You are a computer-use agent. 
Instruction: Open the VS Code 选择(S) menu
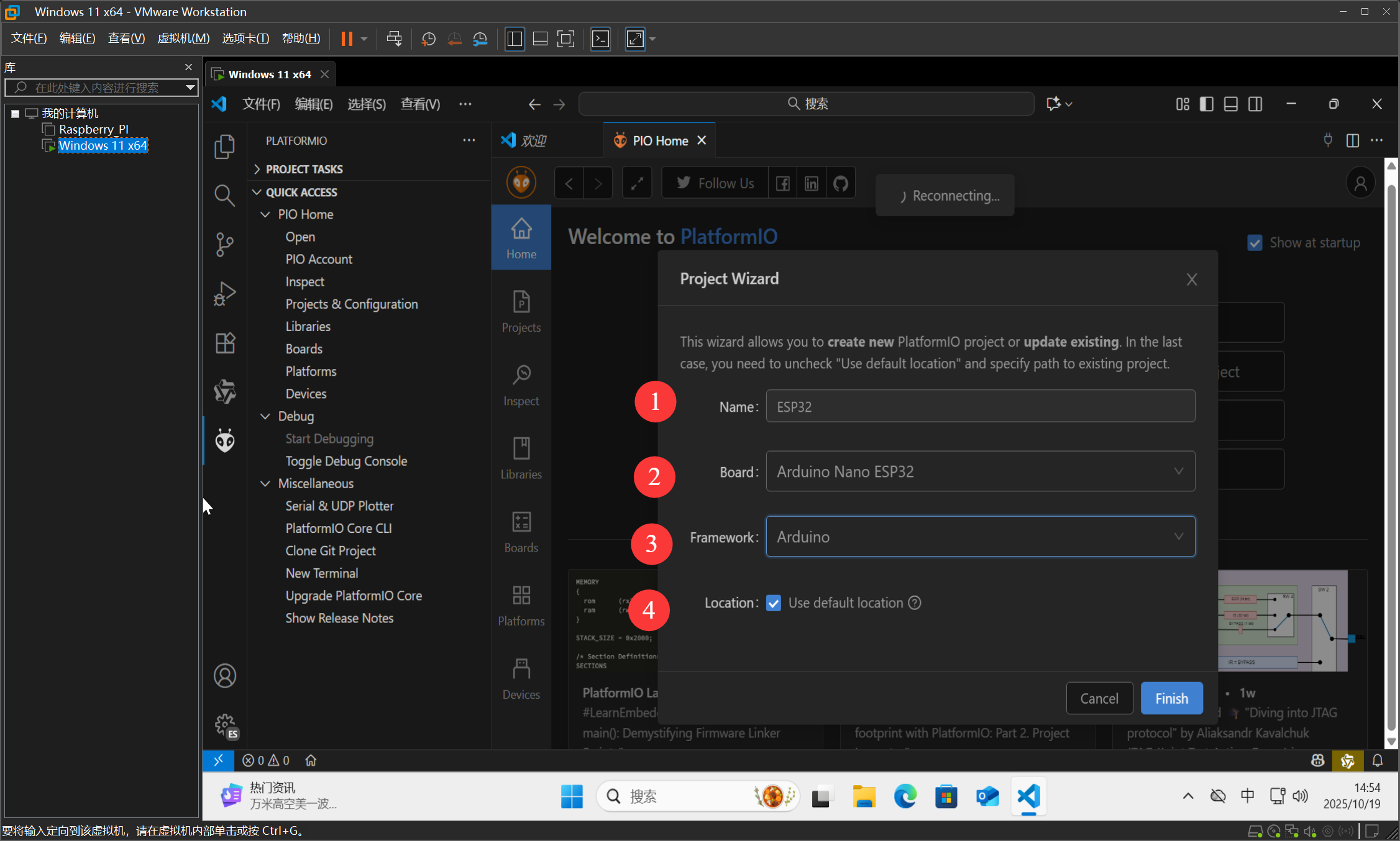click(x=367, y=104)
